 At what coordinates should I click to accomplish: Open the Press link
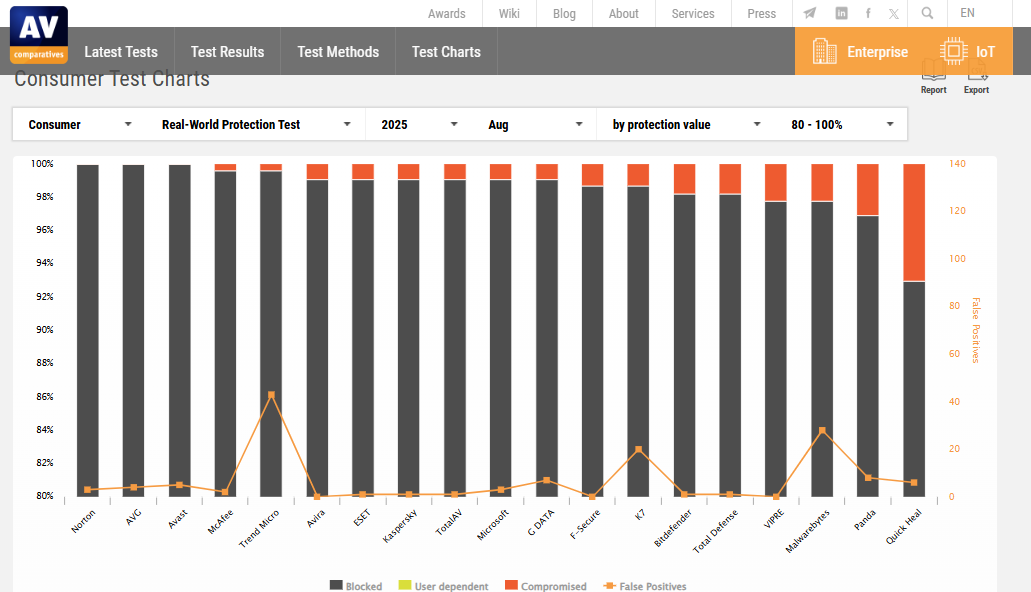point(761,13)
